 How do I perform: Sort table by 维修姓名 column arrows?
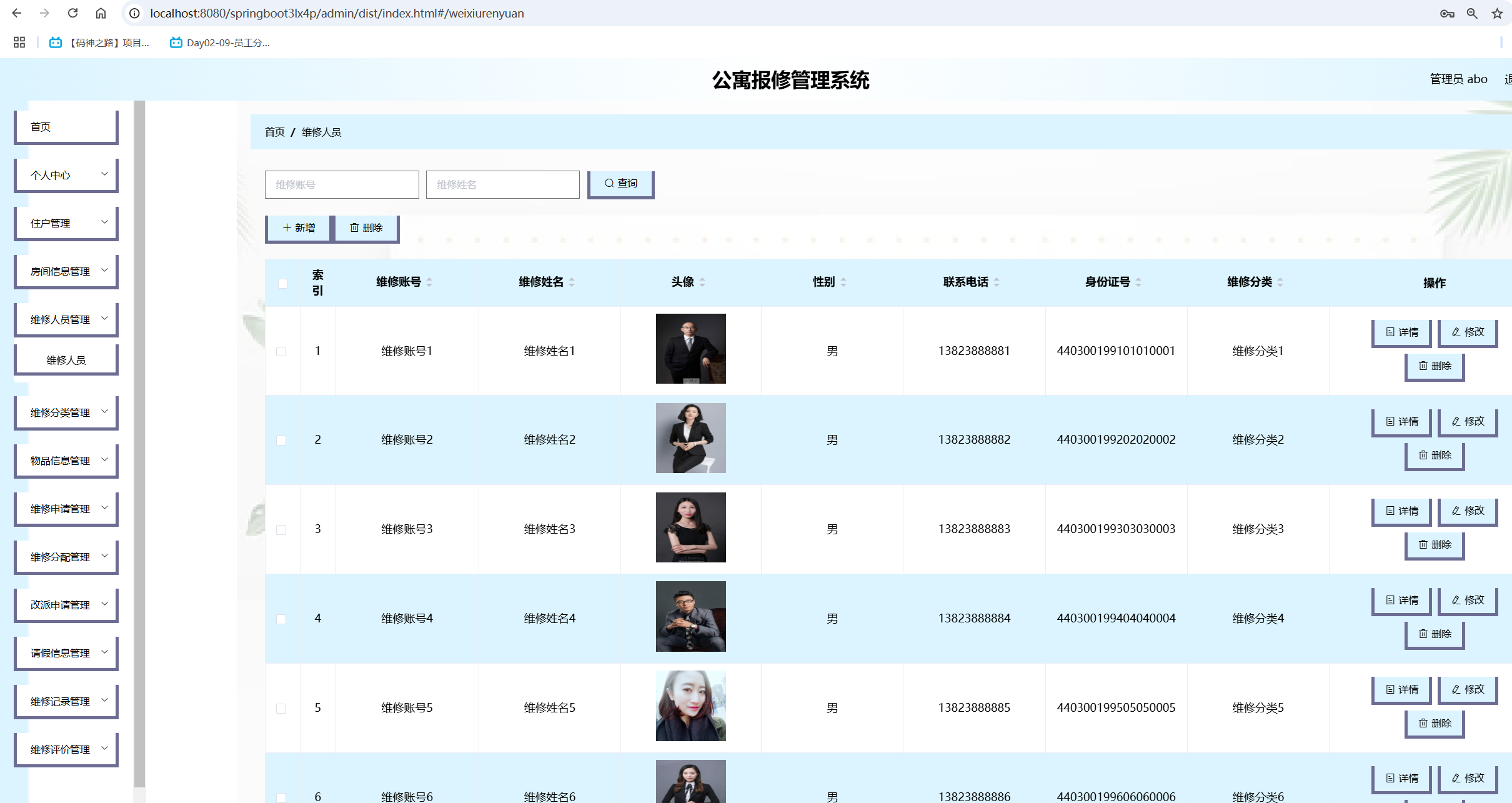point(572,282)
